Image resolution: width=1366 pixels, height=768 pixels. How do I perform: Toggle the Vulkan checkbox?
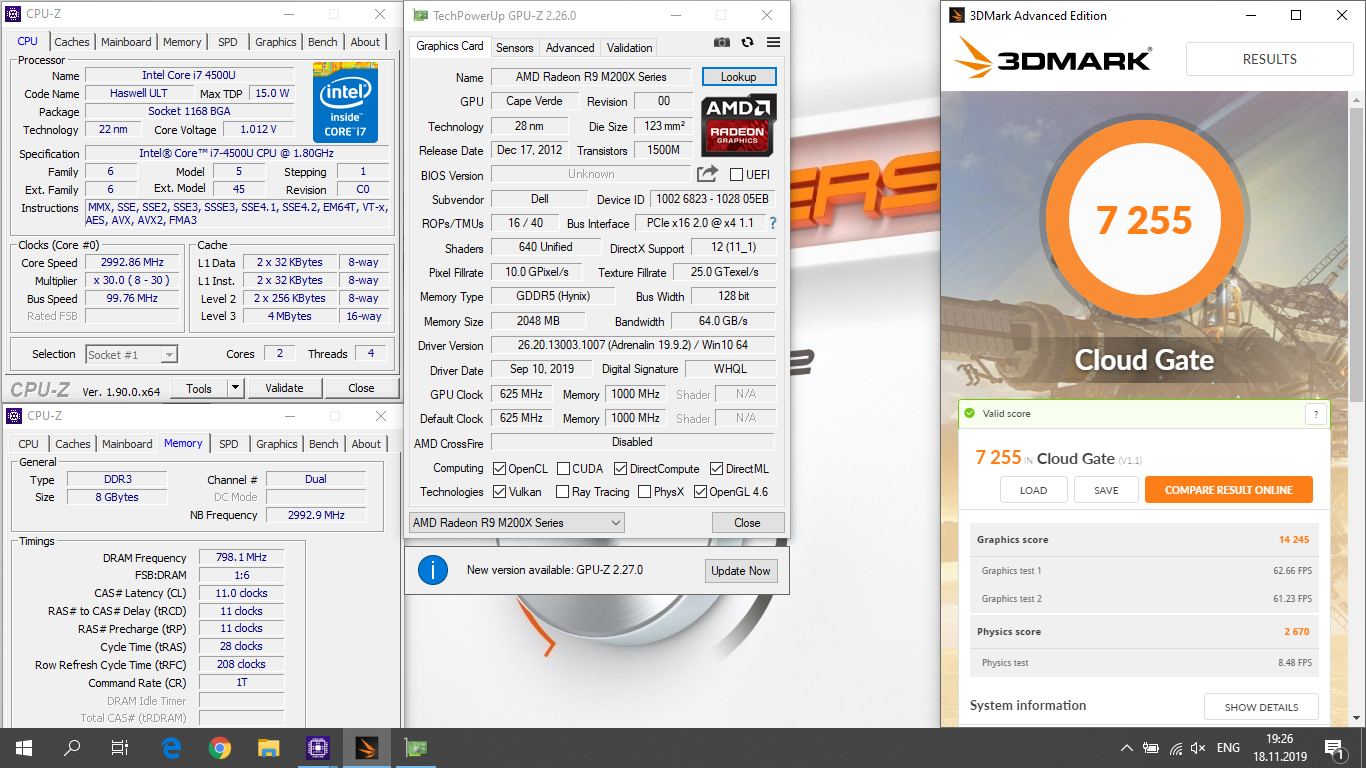500,491
